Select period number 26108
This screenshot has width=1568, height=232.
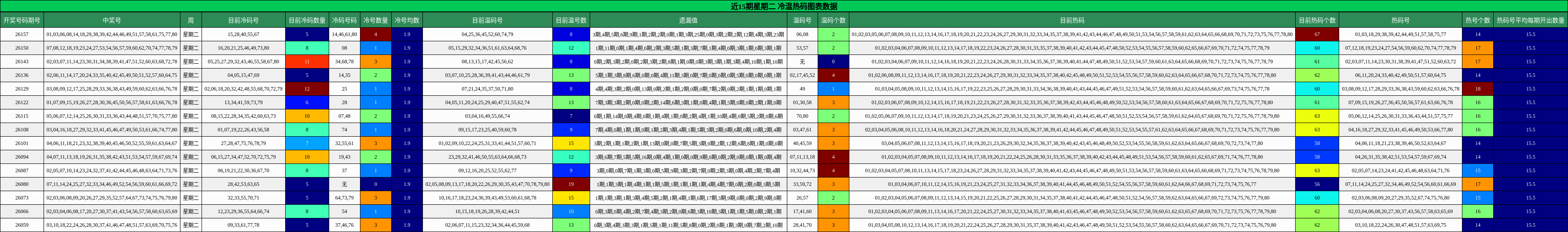[x=22, y=129]
